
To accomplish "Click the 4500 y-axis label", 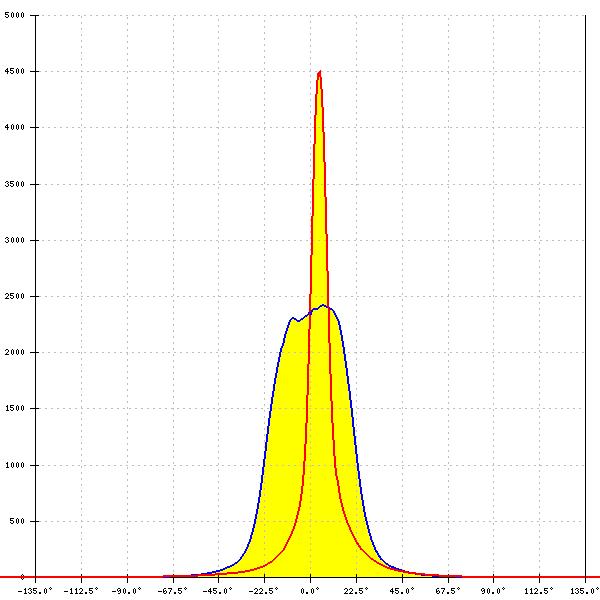I will point(14,72).
